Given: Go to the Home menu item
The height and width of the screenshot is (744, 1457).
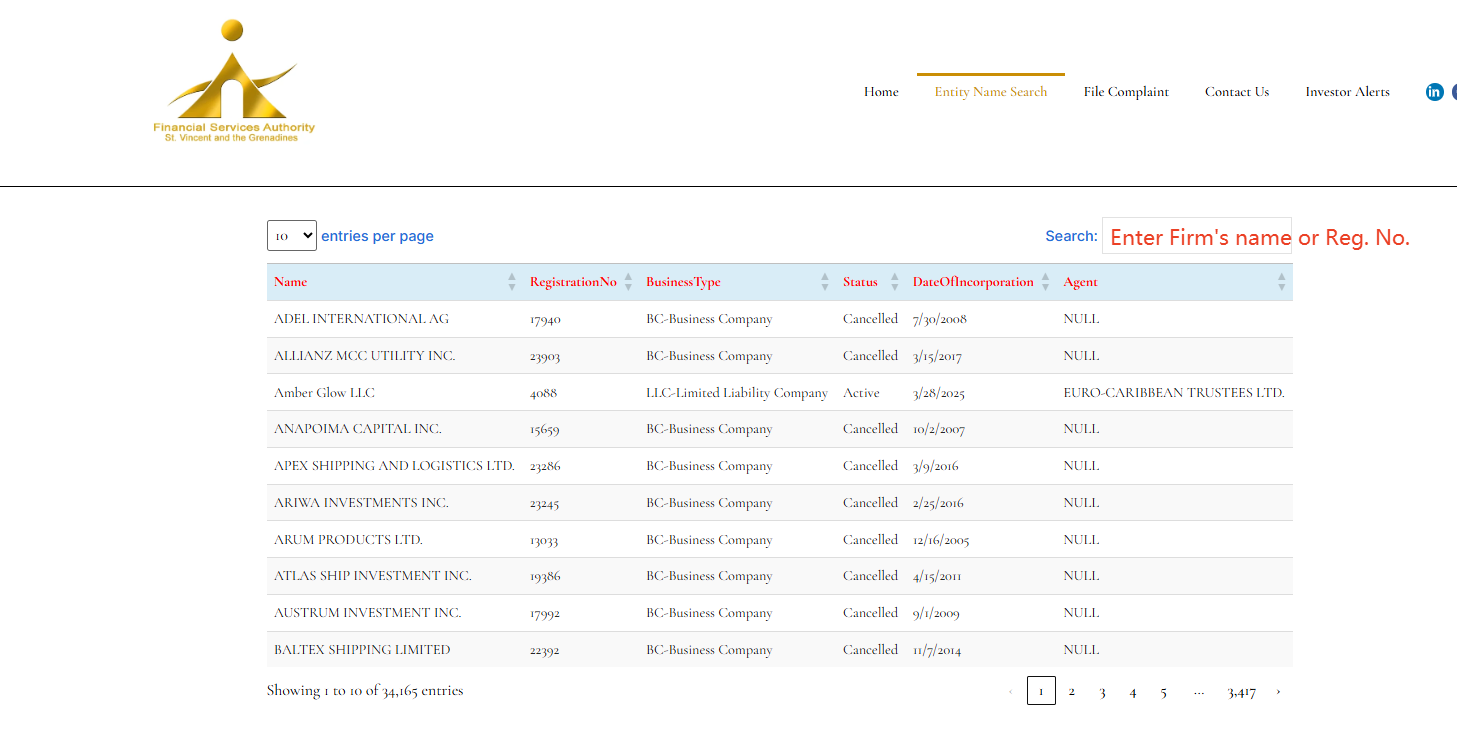Looking at the screenshot, I should coord(881,92).
